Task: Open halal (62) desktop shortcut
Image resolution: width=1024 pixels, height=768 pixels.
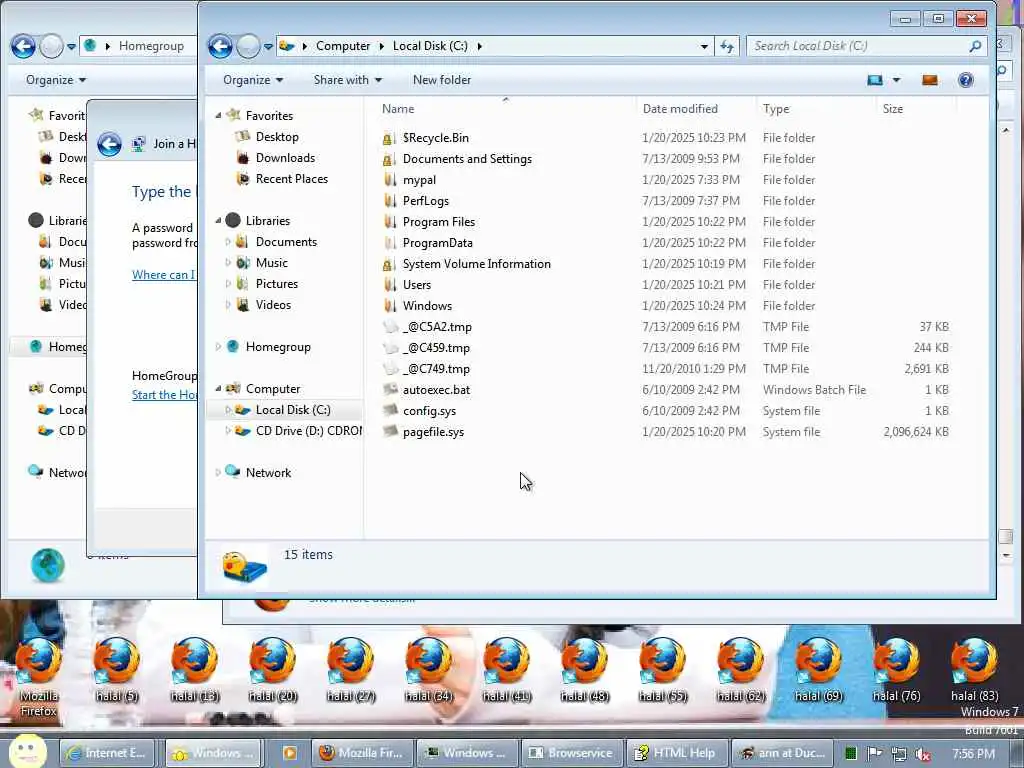Action: click(740, 670)
